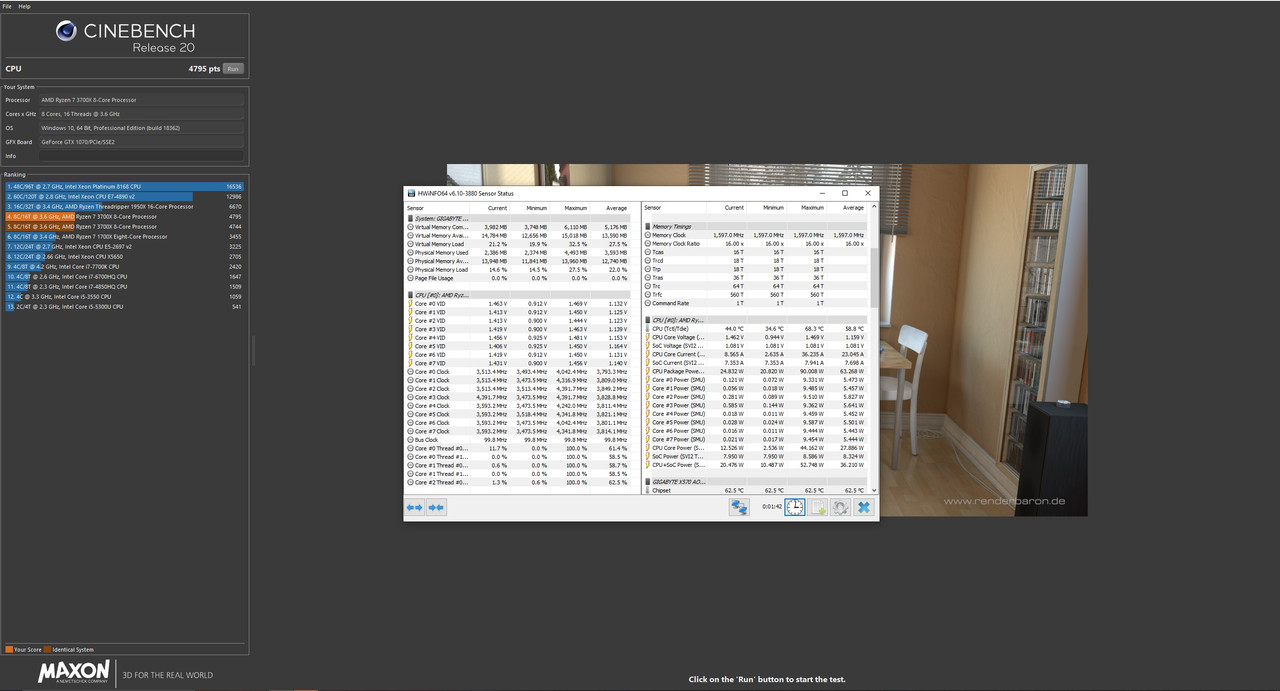Viewport: 1280px width, 691px height.
Task: Click Maximum column header in left pane
Action: [x=575, y=208]
